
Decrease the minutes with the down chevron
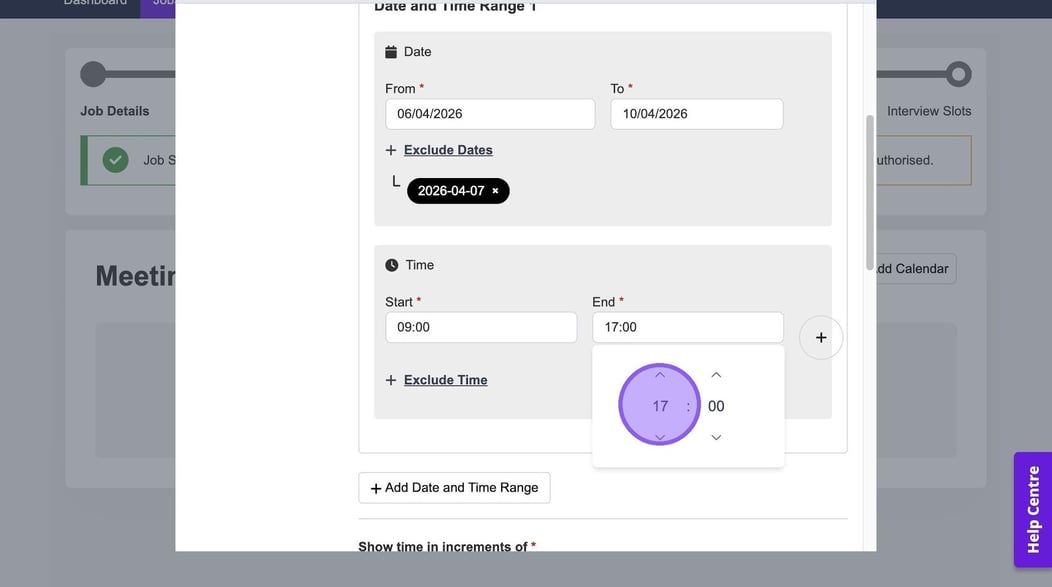(x=716, y=437)
